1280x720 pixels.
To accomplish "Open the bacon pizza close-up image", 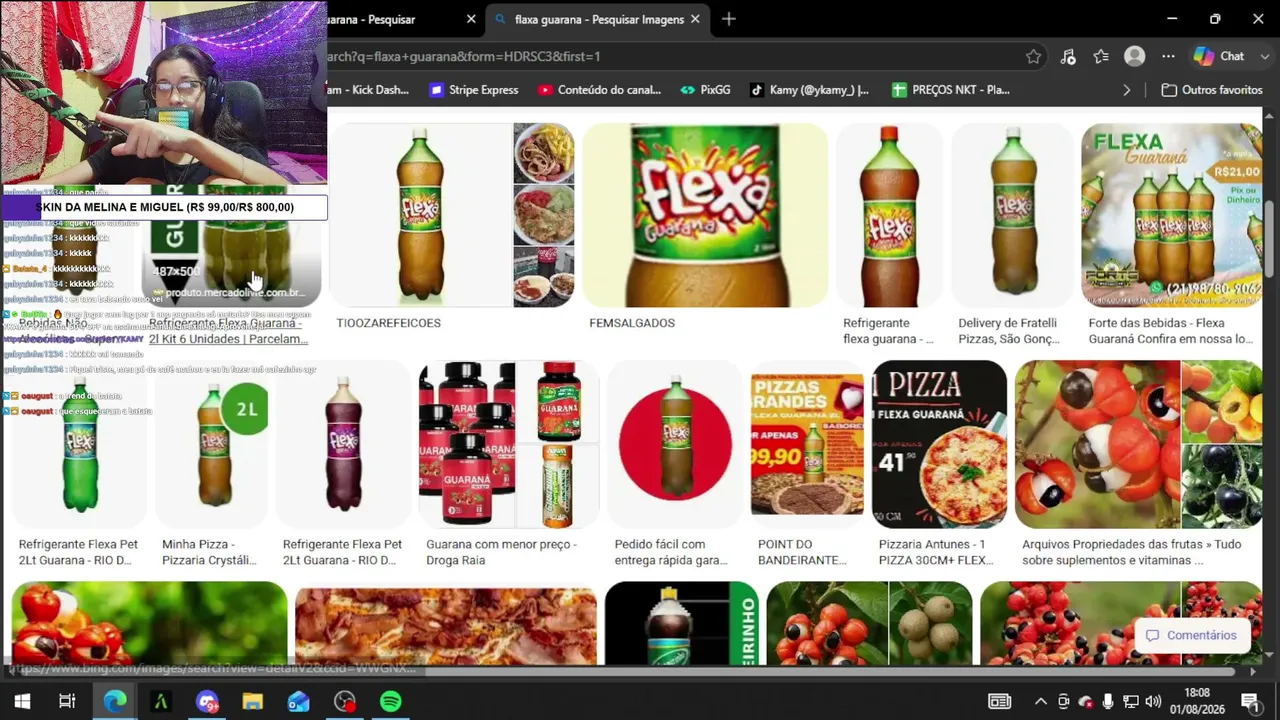I will [446, 623].
